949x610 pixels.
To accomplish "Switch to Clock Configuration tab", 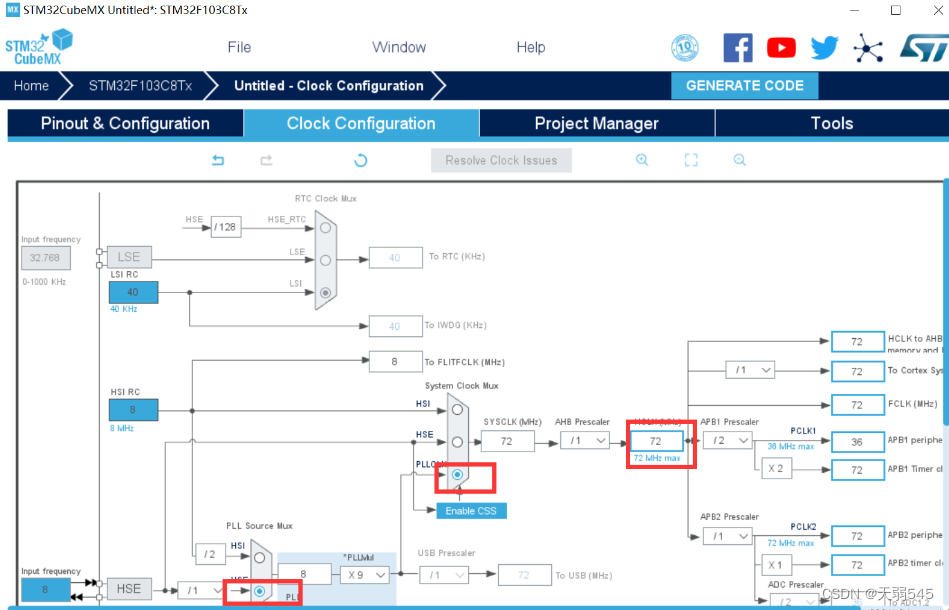I will [x=361, y=123].
